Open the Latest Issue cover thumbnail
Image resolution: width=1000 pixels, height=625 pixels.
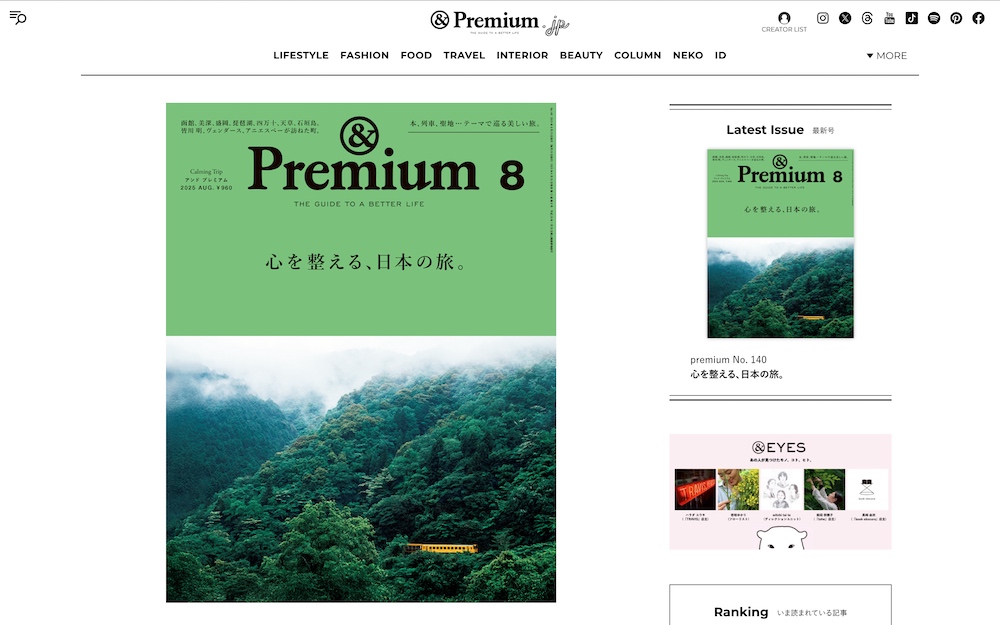click(780, 244)
